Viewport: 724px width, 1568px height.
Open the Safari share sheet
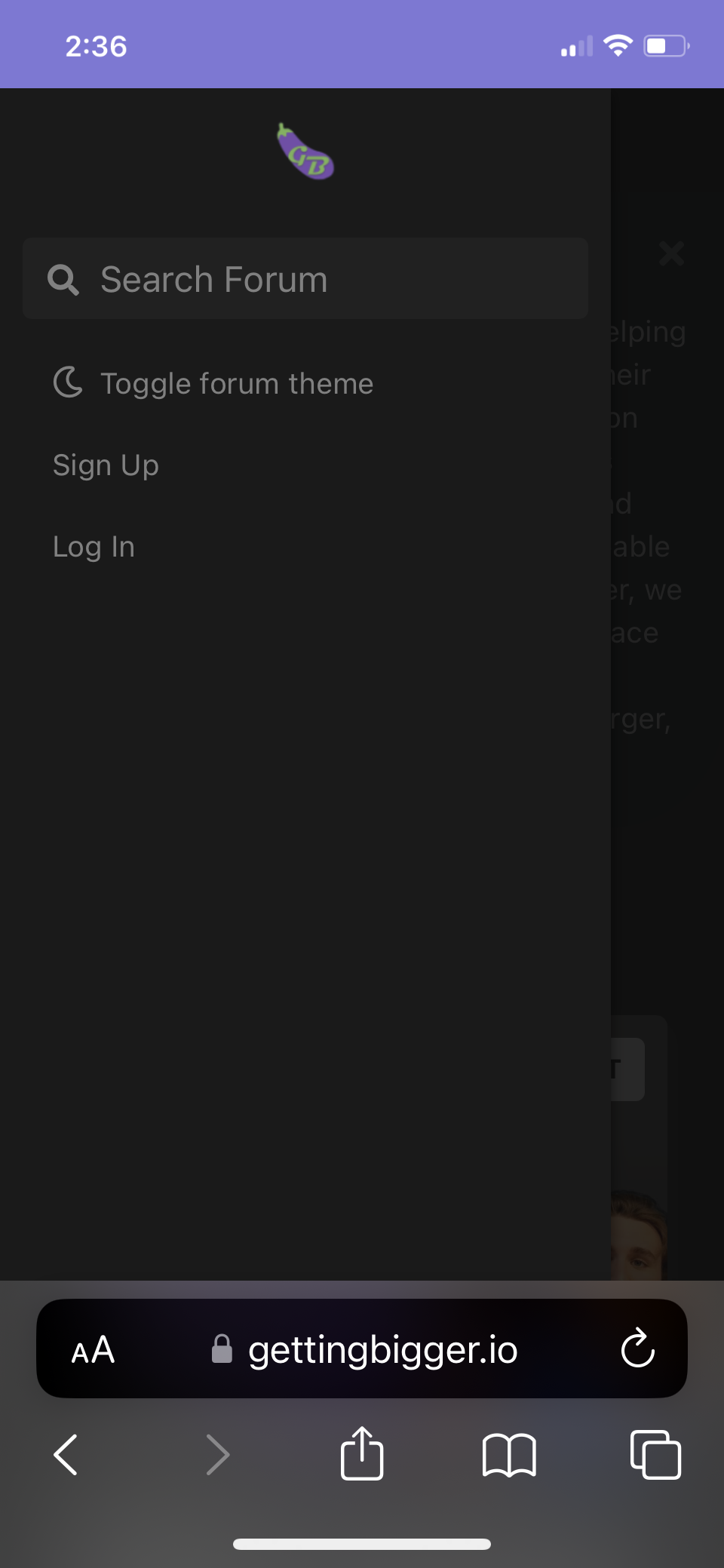point(362,1453)
